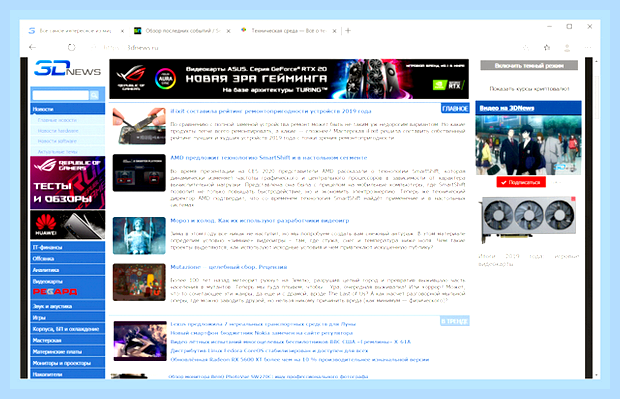The height and width of the screenshot is (399, 620).
Task: Click the iFixit article thumbnail
Action: click(x=139, y=126)
